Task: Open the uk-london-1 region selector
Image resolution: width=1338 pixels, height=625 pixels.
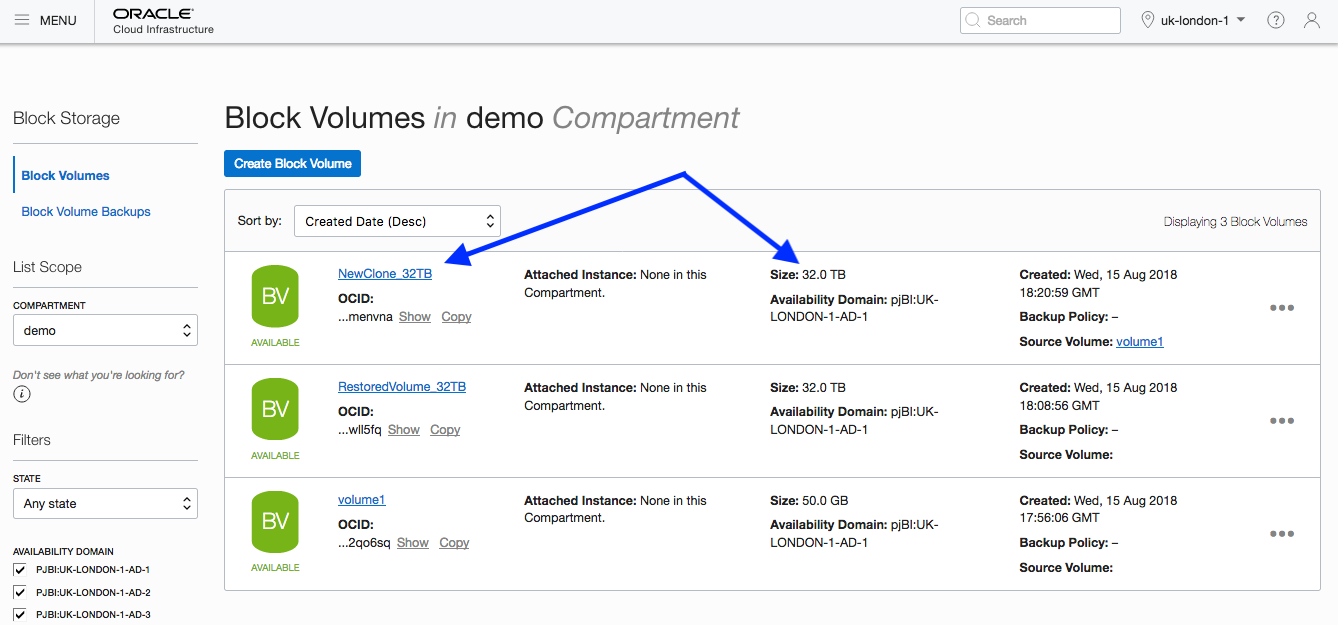Action: coord(1194,20)
